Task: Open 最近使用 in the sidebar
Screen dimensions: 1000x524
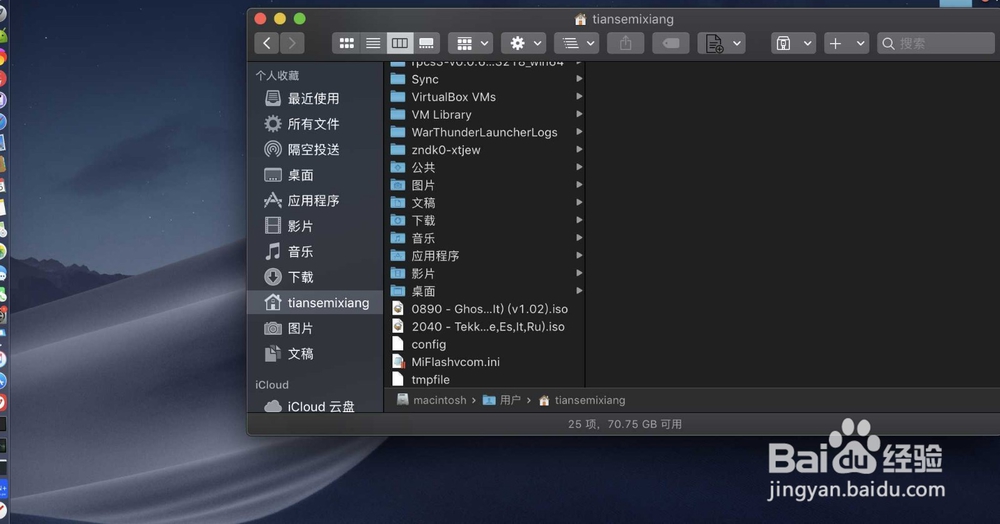Action: click(x=315, y=98)
